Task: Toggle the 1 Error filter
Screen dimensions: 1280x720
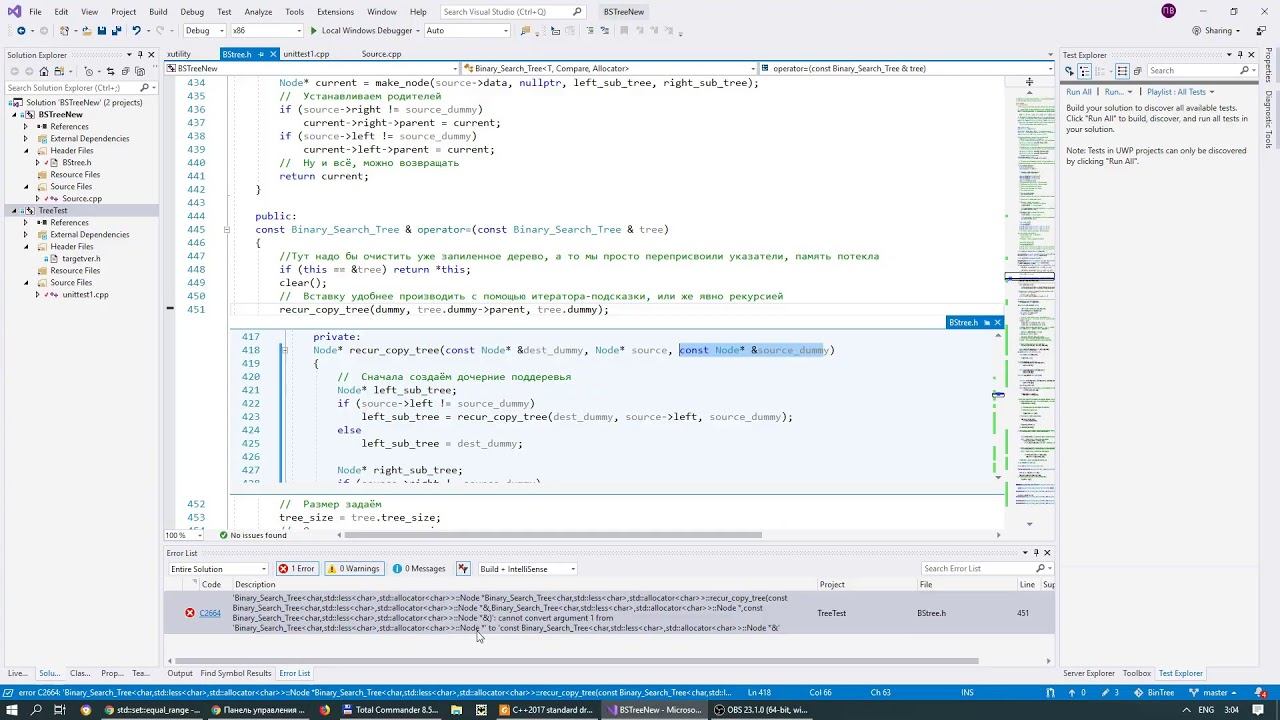Action: (x=296, y=569)
